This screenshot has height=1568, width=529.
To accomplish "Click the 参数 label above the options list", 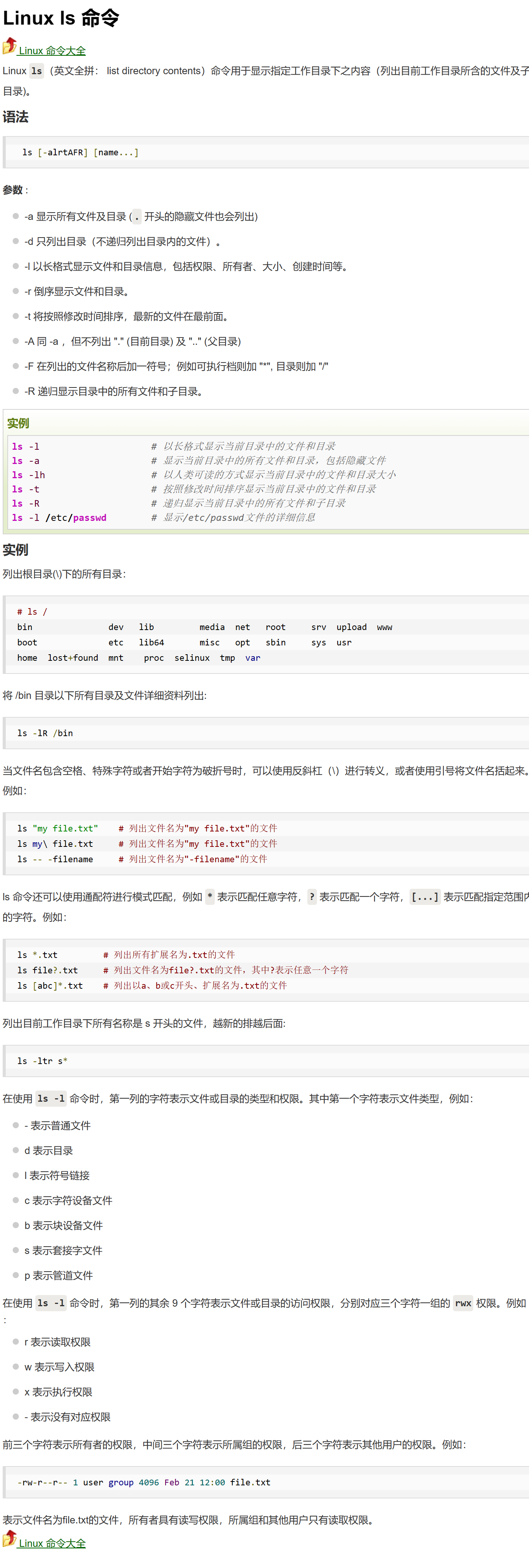I will 13,190.
